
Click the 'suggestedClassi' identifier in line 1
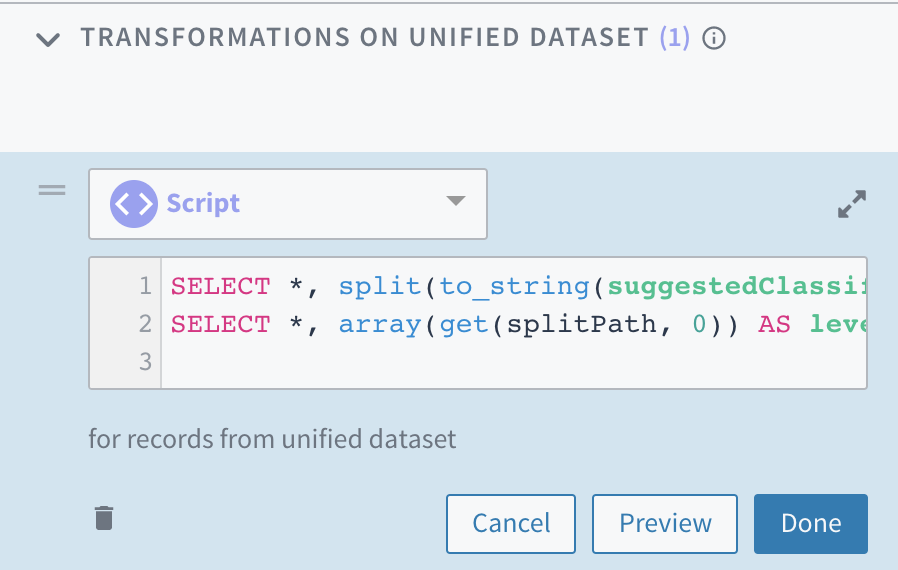coord(736,286)
